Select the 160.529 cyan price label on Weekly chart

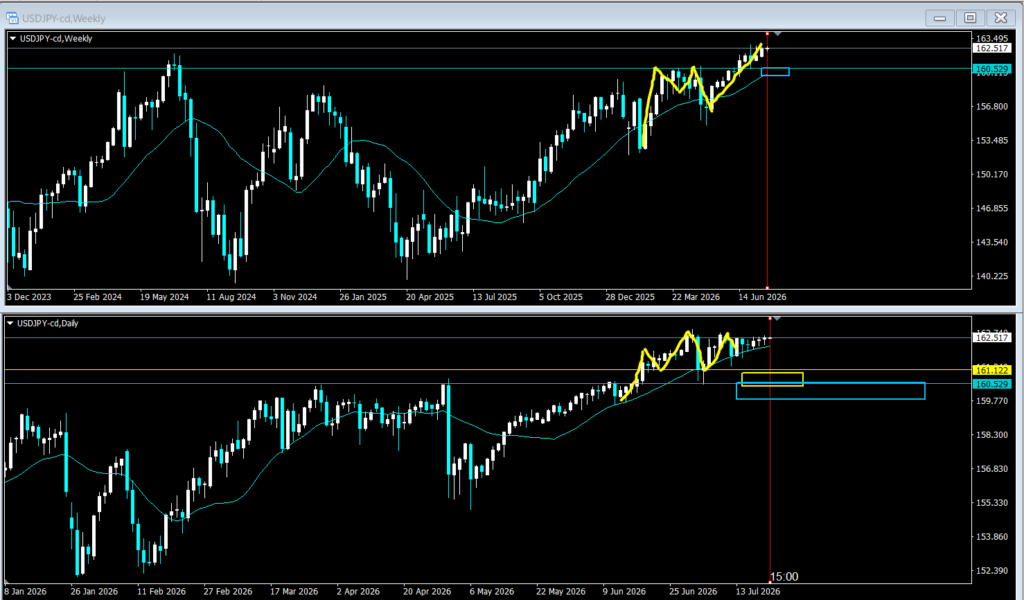pyautogui.click(x=991, y=69)
